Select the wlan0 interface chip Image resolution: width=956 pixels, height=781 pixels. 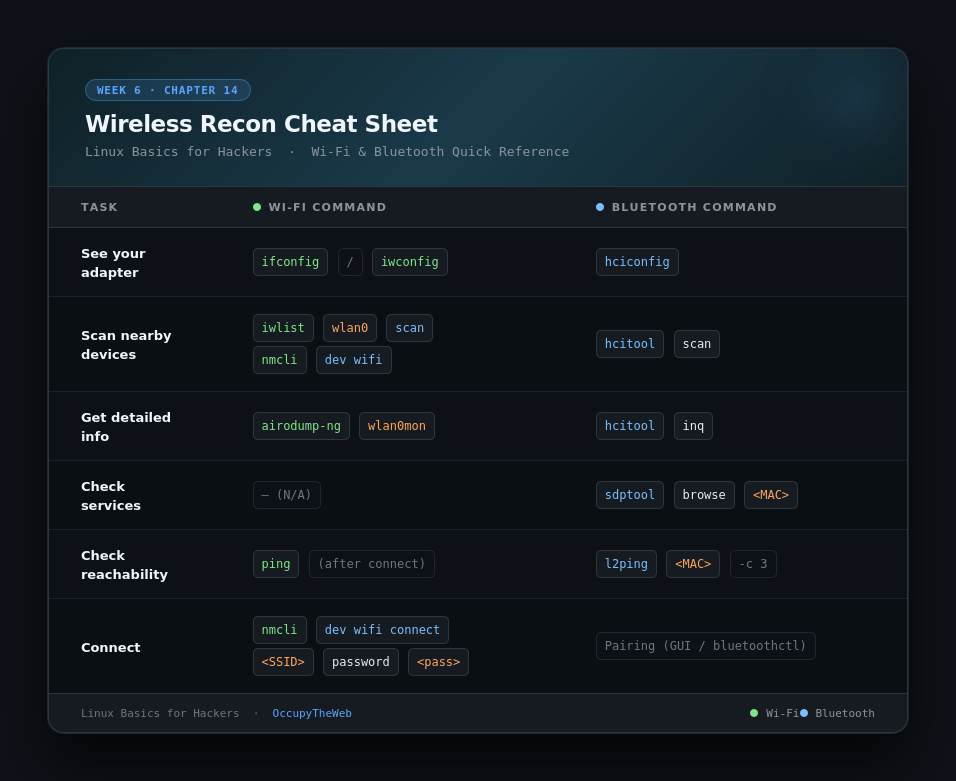click(350, 328)
